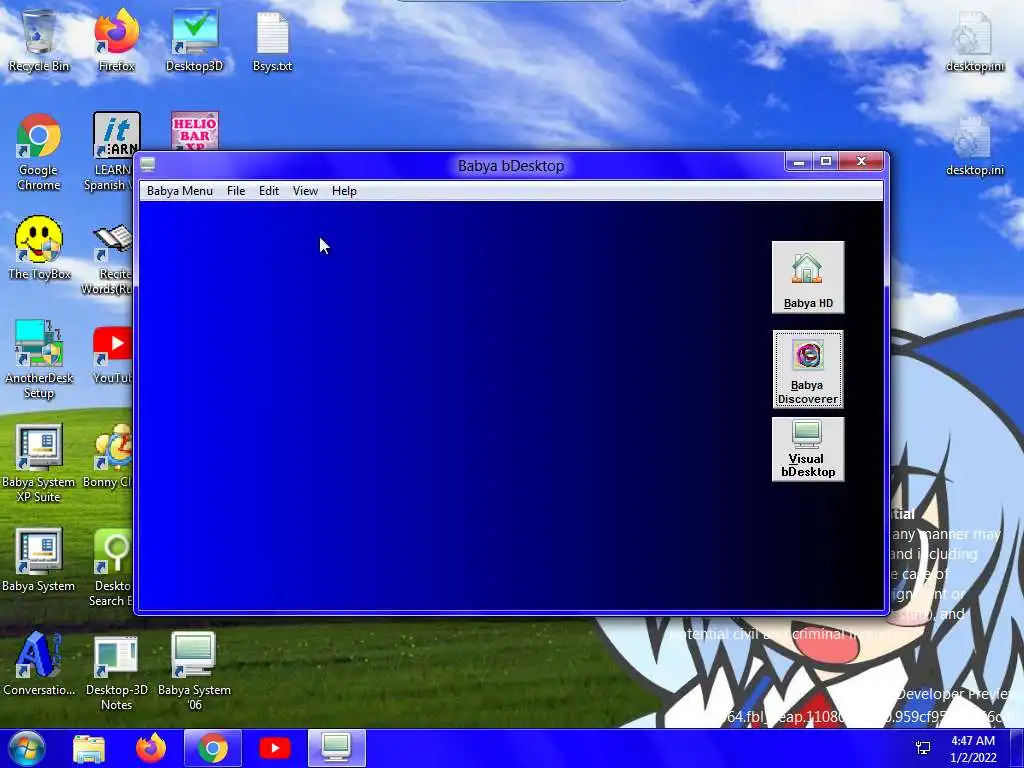
Task: Launch Babya HD from bDesktop
Action: click(808, 278)
